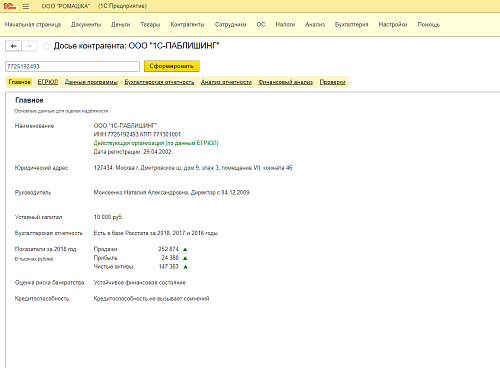
Task: Click green up arrow next to Прибыль
Action: 185,258
